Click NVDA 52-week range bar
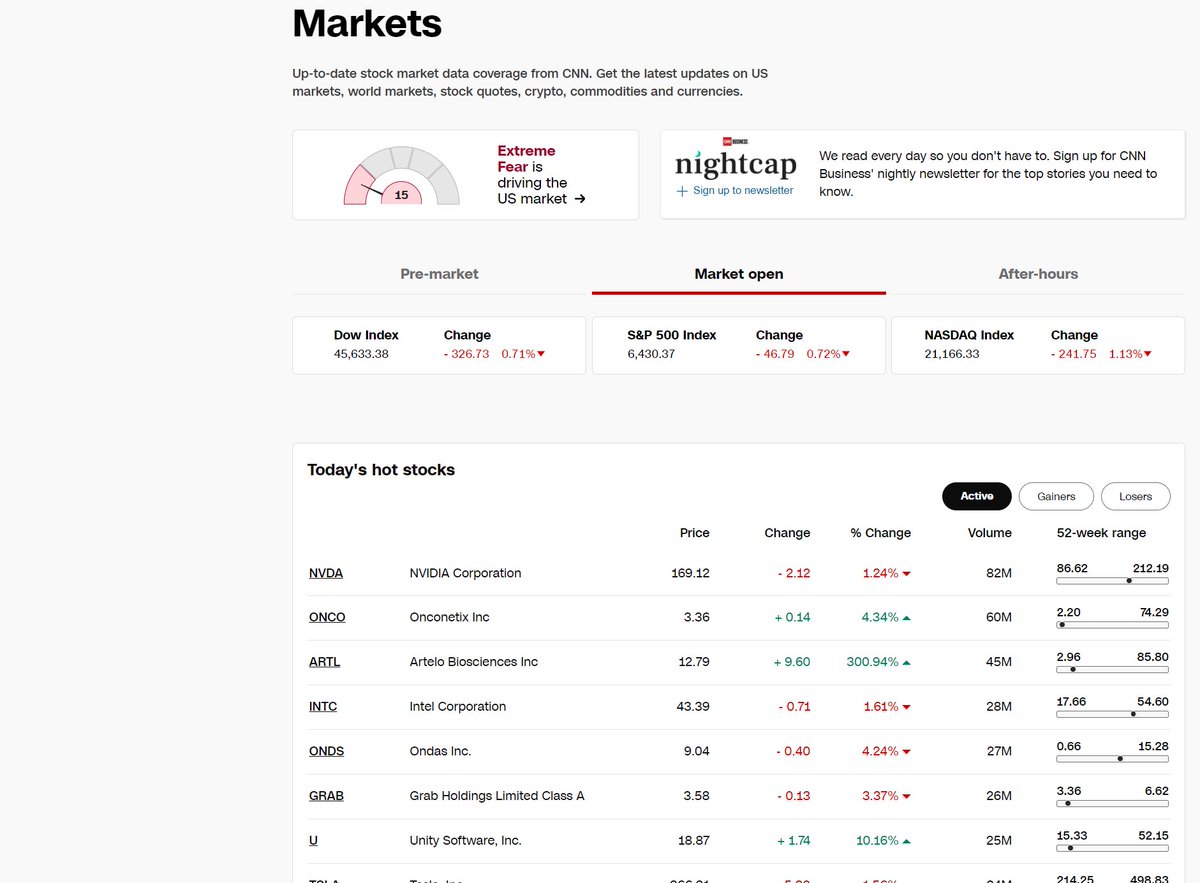Screen dimensions: 1200x883 (1112, 580)
